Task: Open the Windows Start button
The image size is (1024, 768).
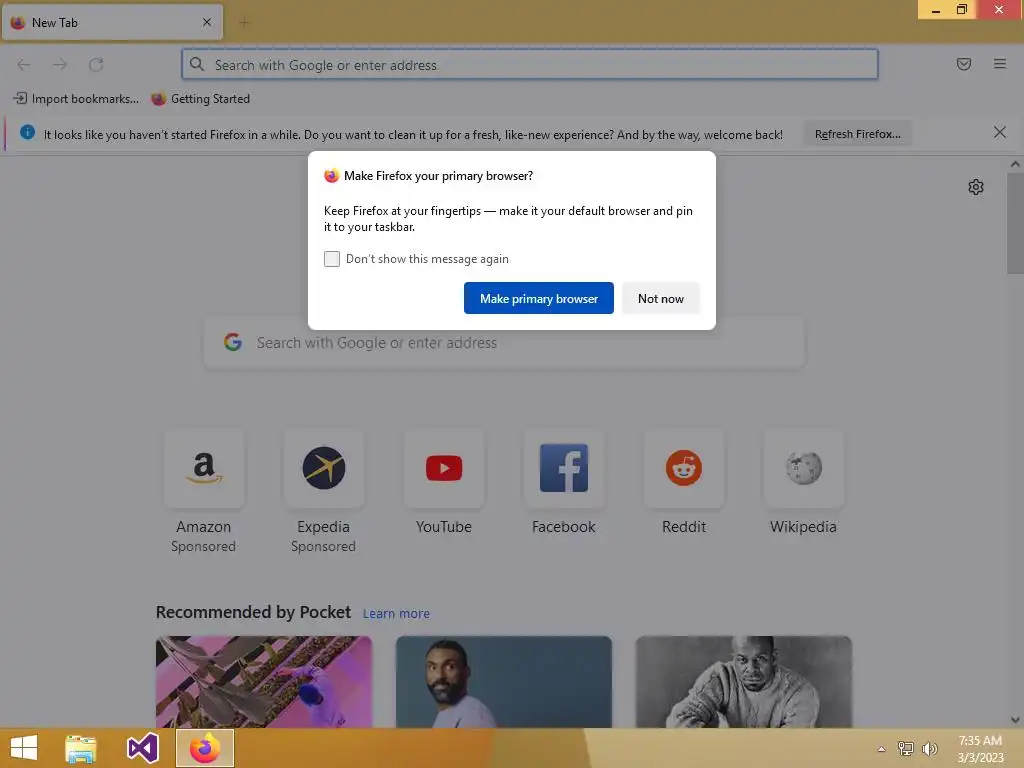Action: (24, 748)
